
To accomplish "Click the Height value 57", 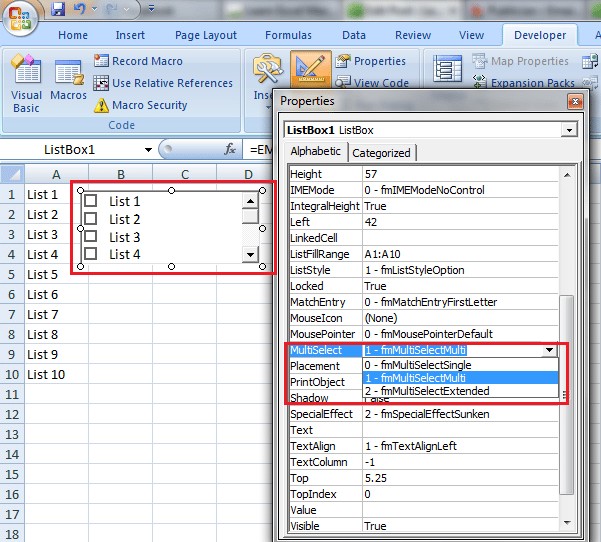I will [460, 174].
